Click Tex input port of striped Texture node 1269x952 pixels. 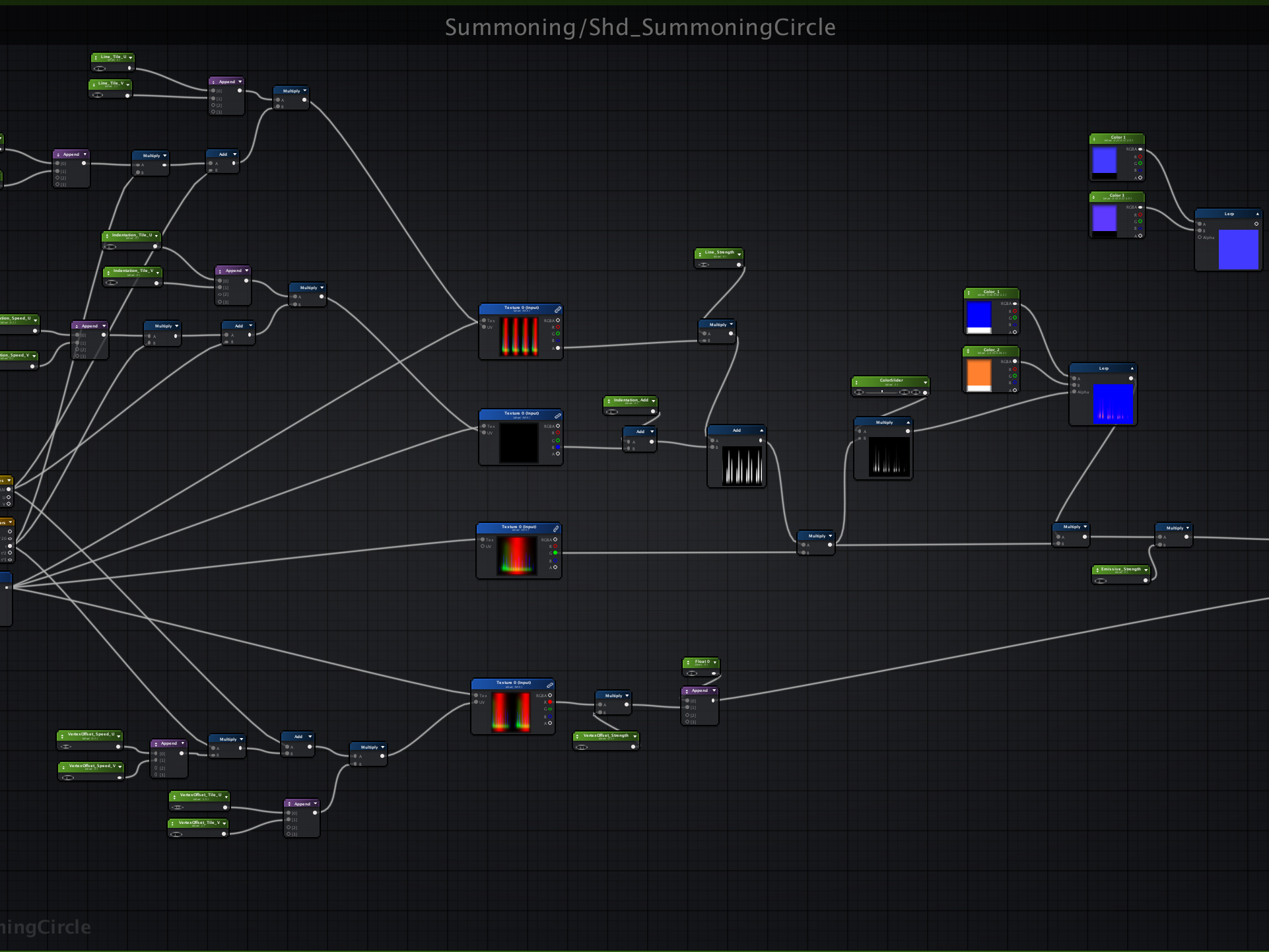coord(484,320)
